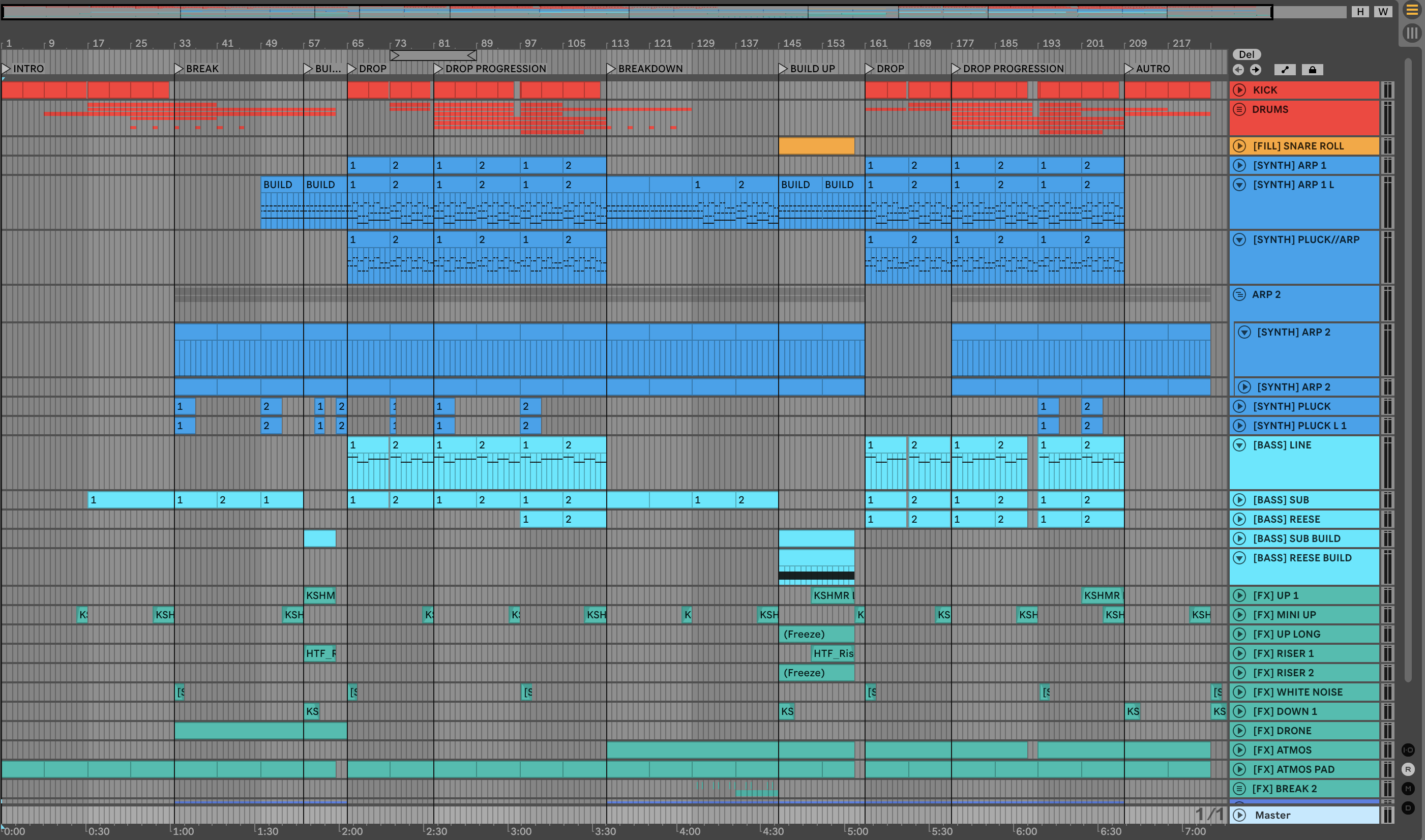1425x840 pixels.
Task: Jump to the next locator arrow
Action: click(1255, 70)
